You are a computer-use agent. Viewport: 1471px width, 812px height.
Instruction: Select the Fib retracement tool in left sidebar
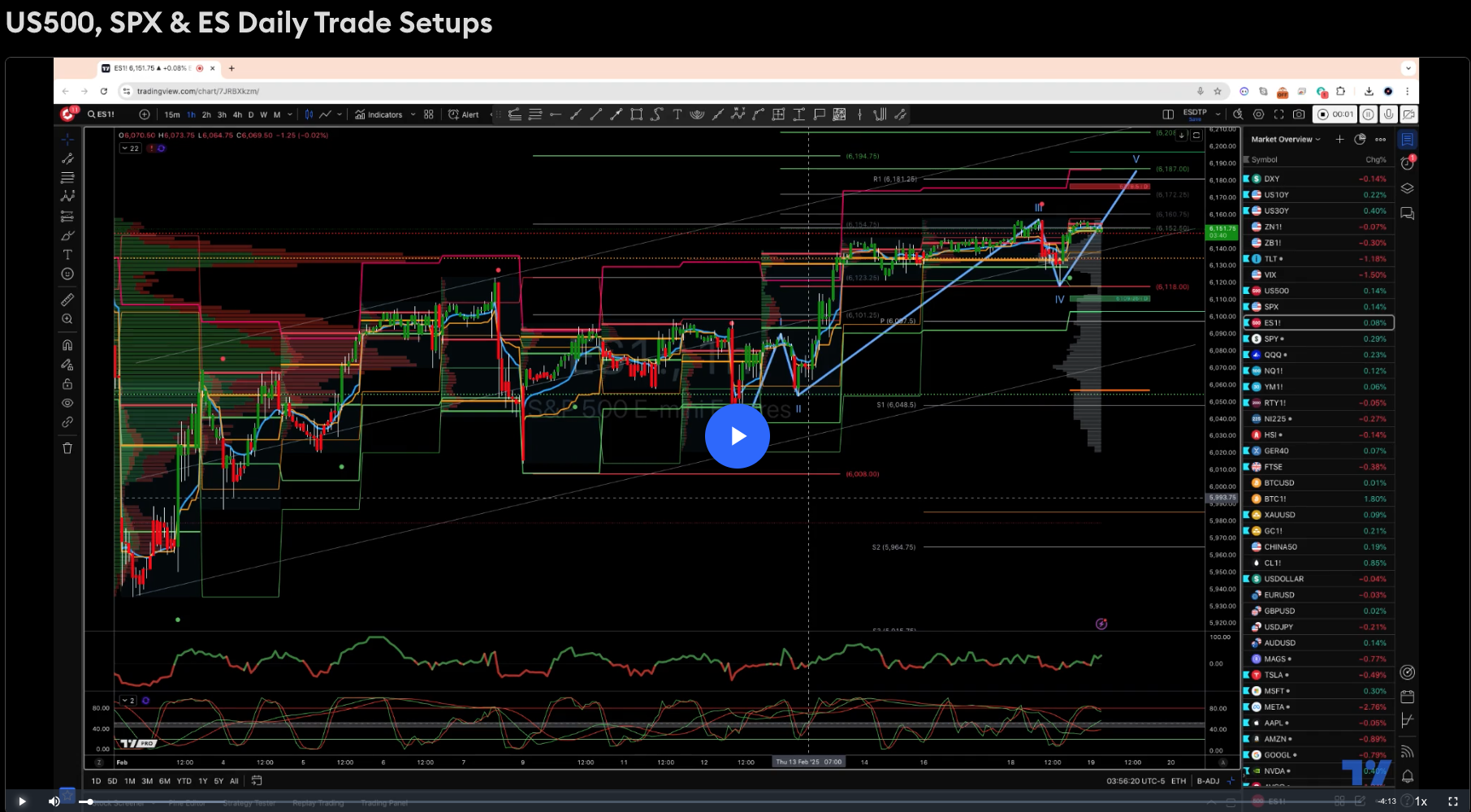(67, 177)
